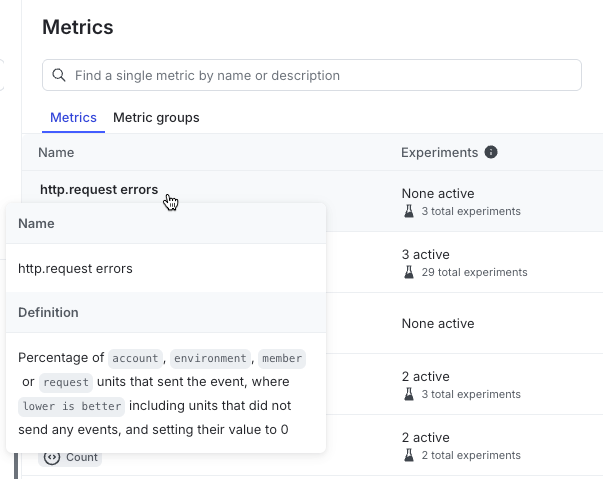The height and width of the screenshot is (479, 603).
Task: Click the 'account' unit tag in definition
Action: point(135,358)
